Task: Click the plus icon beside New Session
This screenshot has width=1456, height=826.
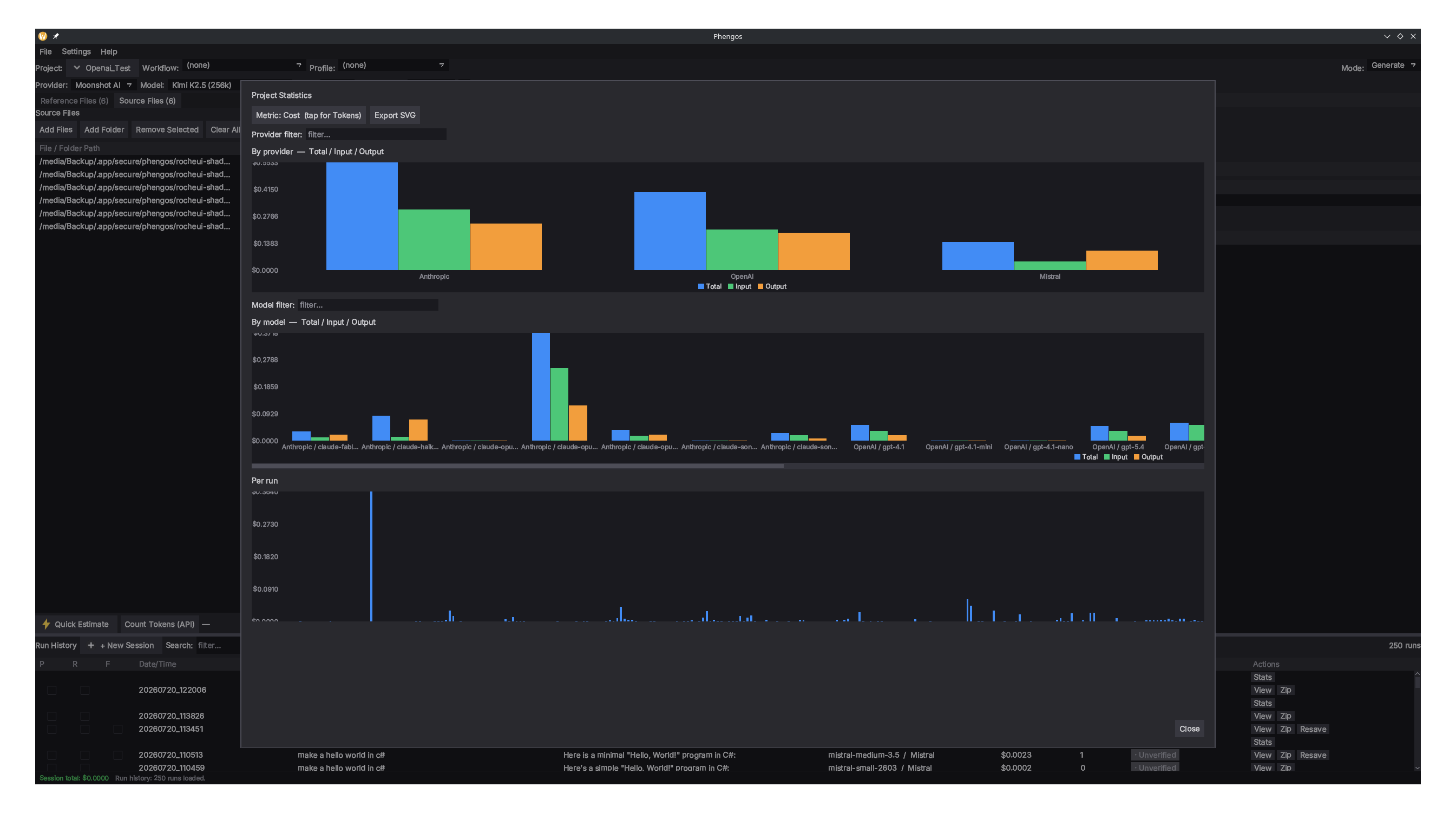Action: pos(91,645)
